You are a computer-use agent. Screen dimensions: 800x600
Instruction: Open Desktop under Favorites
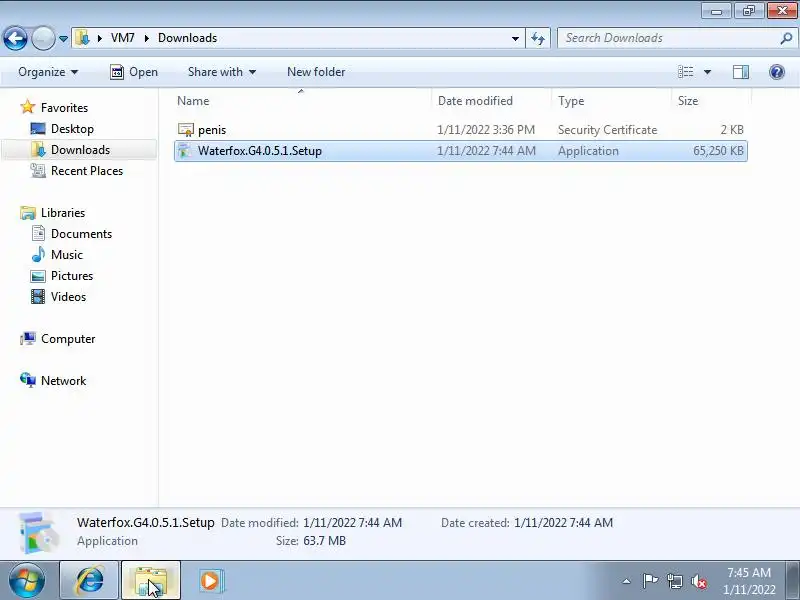(x=72, y=129)
